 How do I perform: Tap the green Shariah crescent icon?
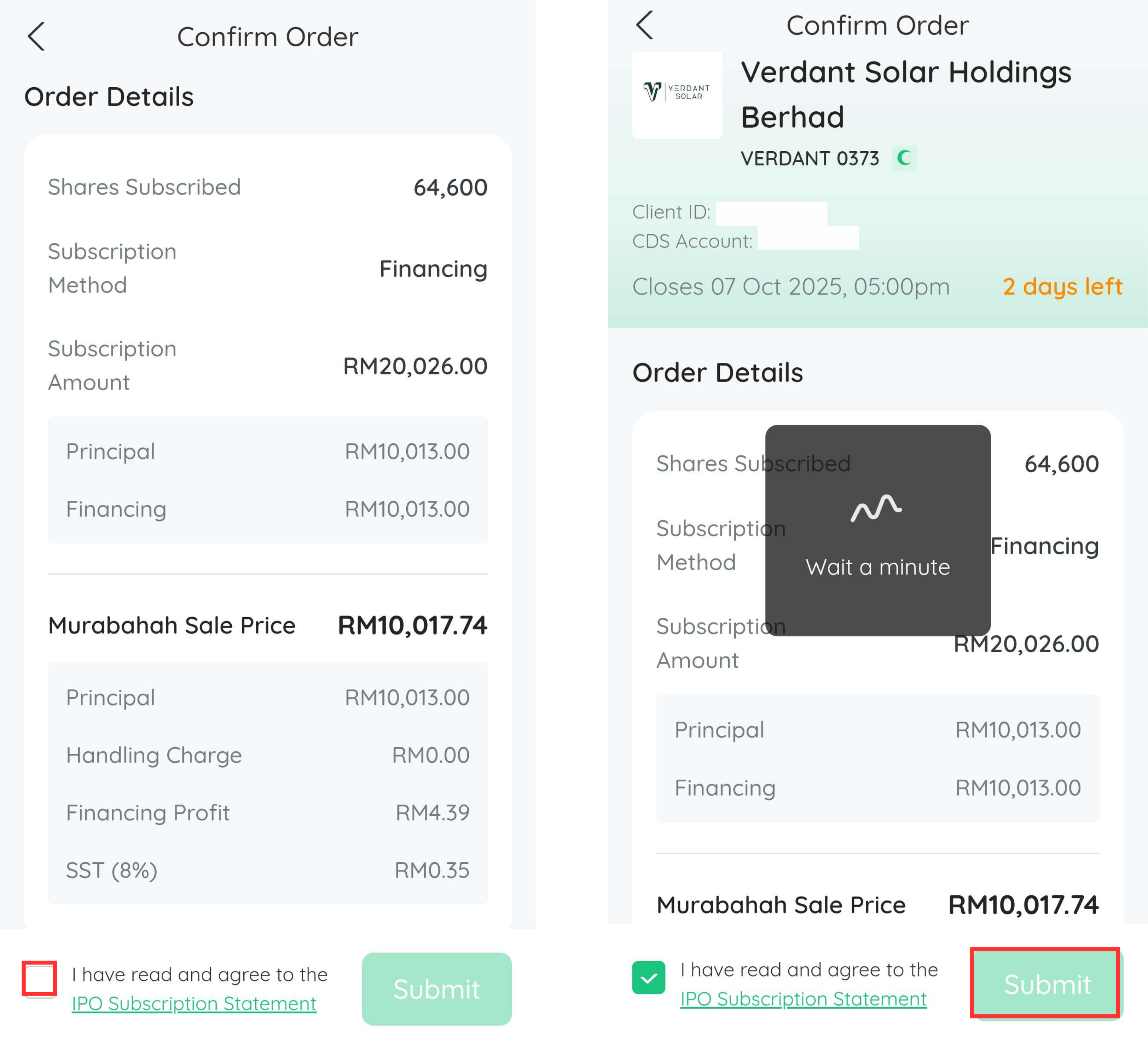(x=904, y=158)
